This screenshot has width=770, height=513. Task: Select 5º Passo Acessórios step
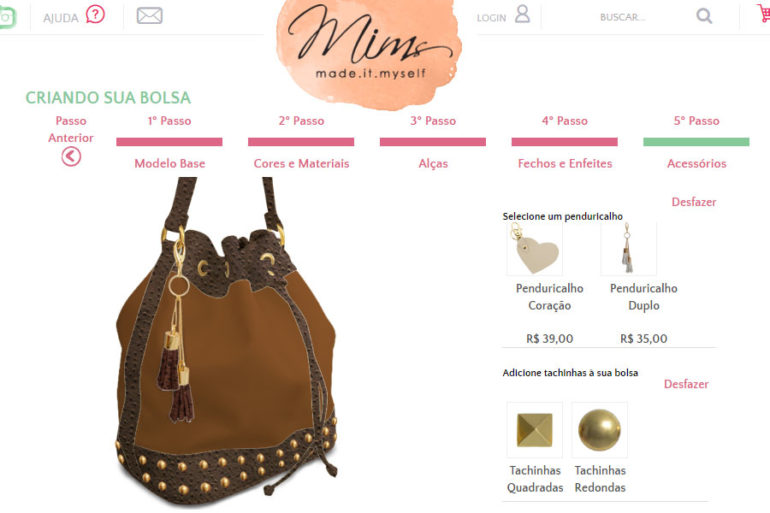coord(696,142)
